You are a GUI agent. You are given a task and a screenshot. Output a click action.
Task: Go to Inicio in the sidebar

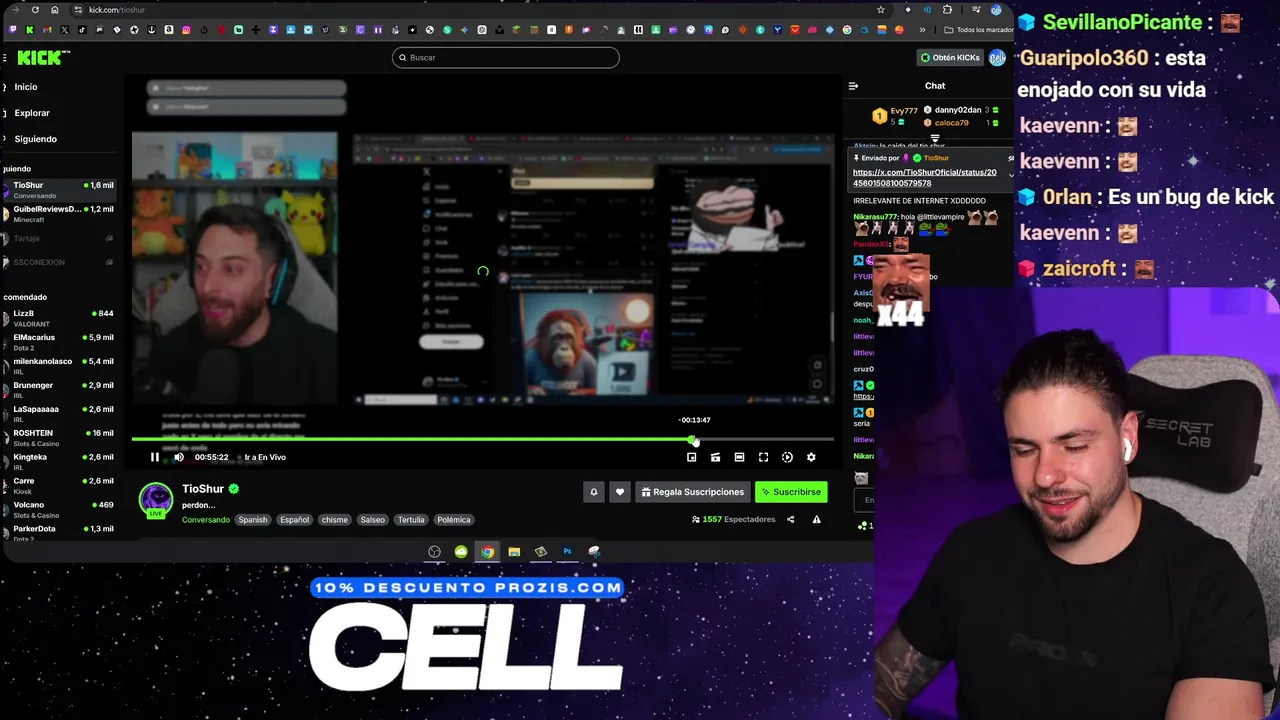pos(25,87)
